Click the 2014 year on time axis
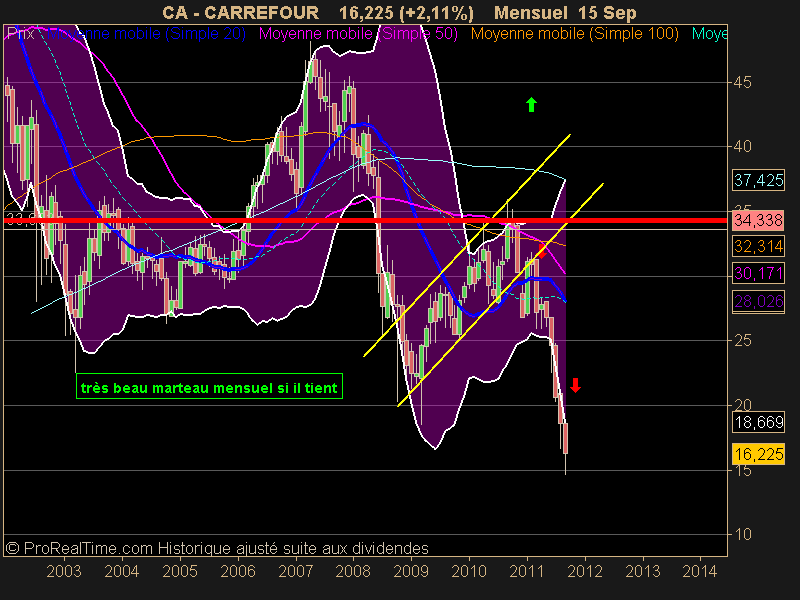This screenshot has height=600, width=800. (700, 571)
